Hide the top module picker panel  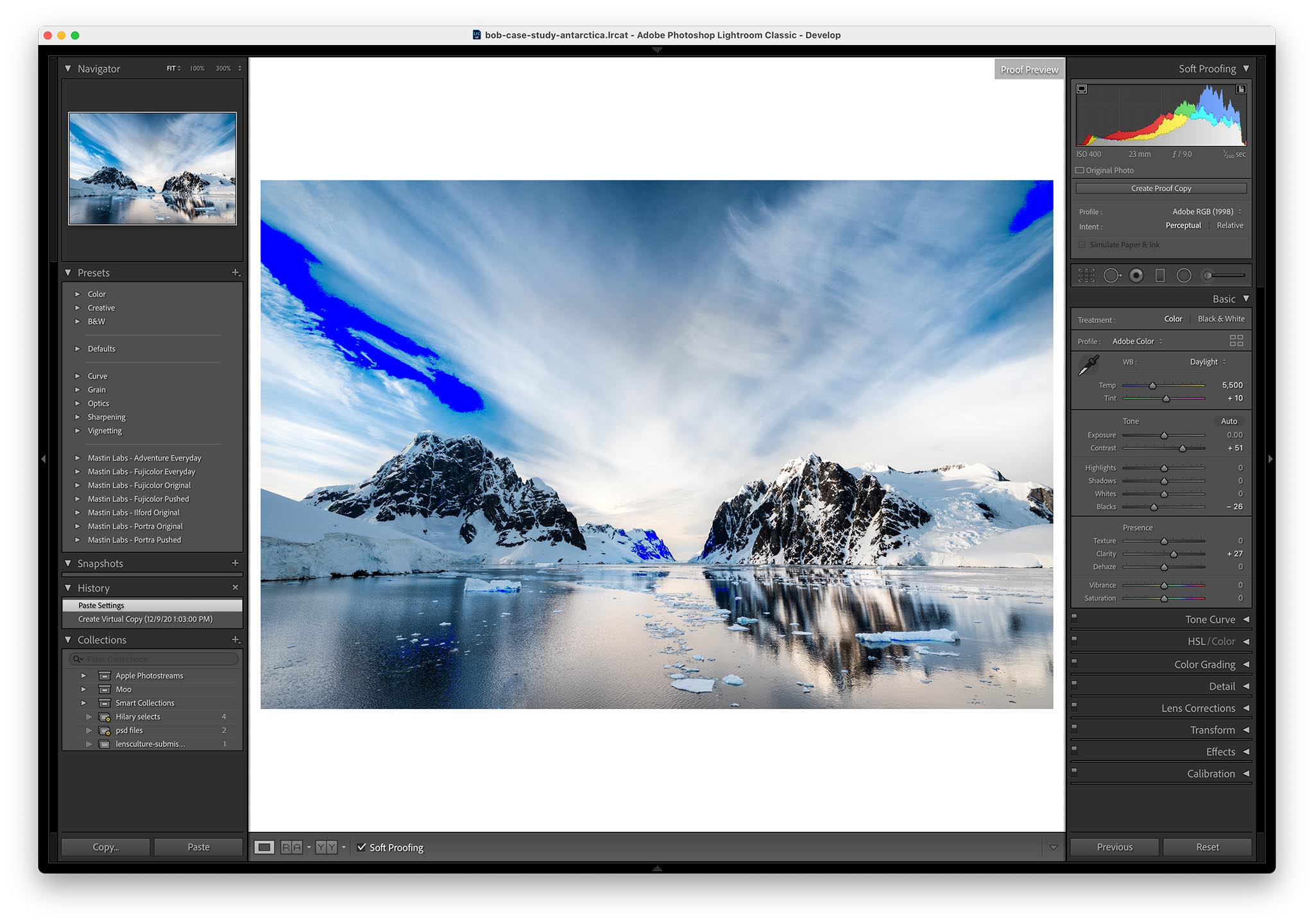[x=657, y=49]
